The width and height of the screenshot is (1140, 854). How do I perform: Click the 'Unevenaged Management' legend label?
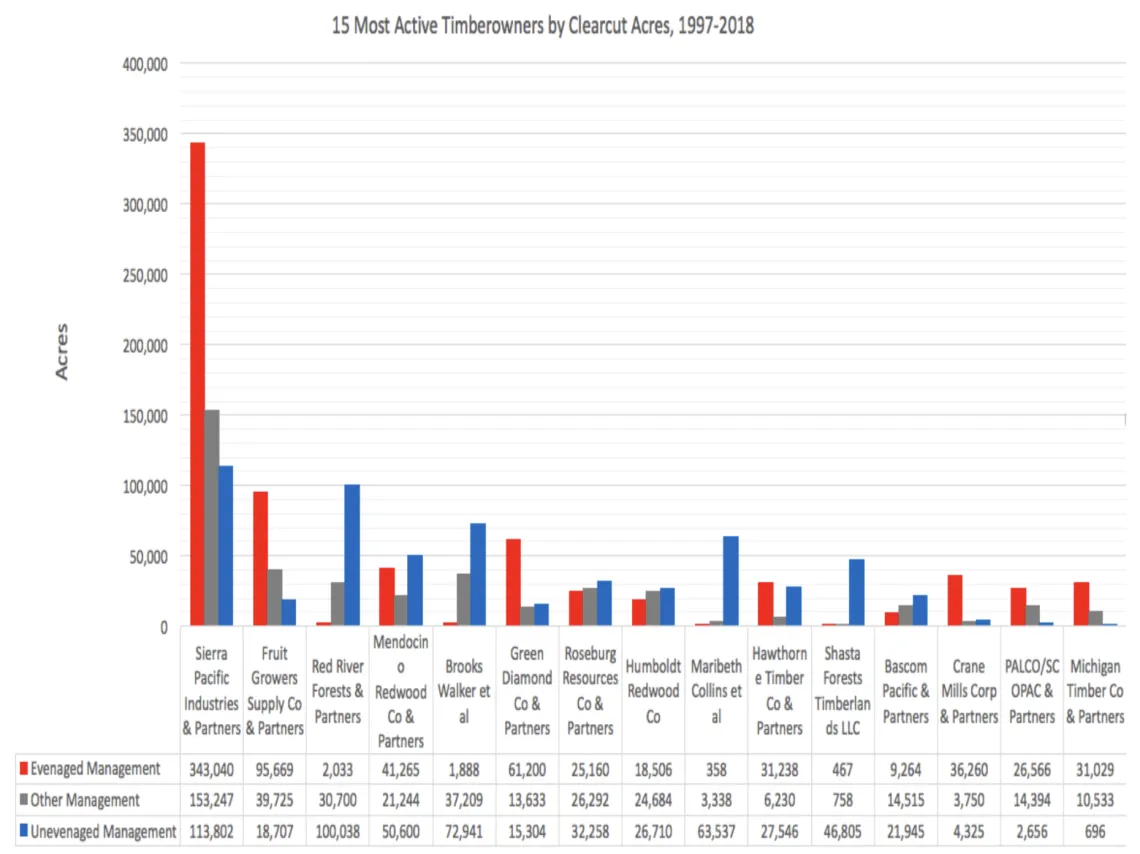tap(103, 831)
